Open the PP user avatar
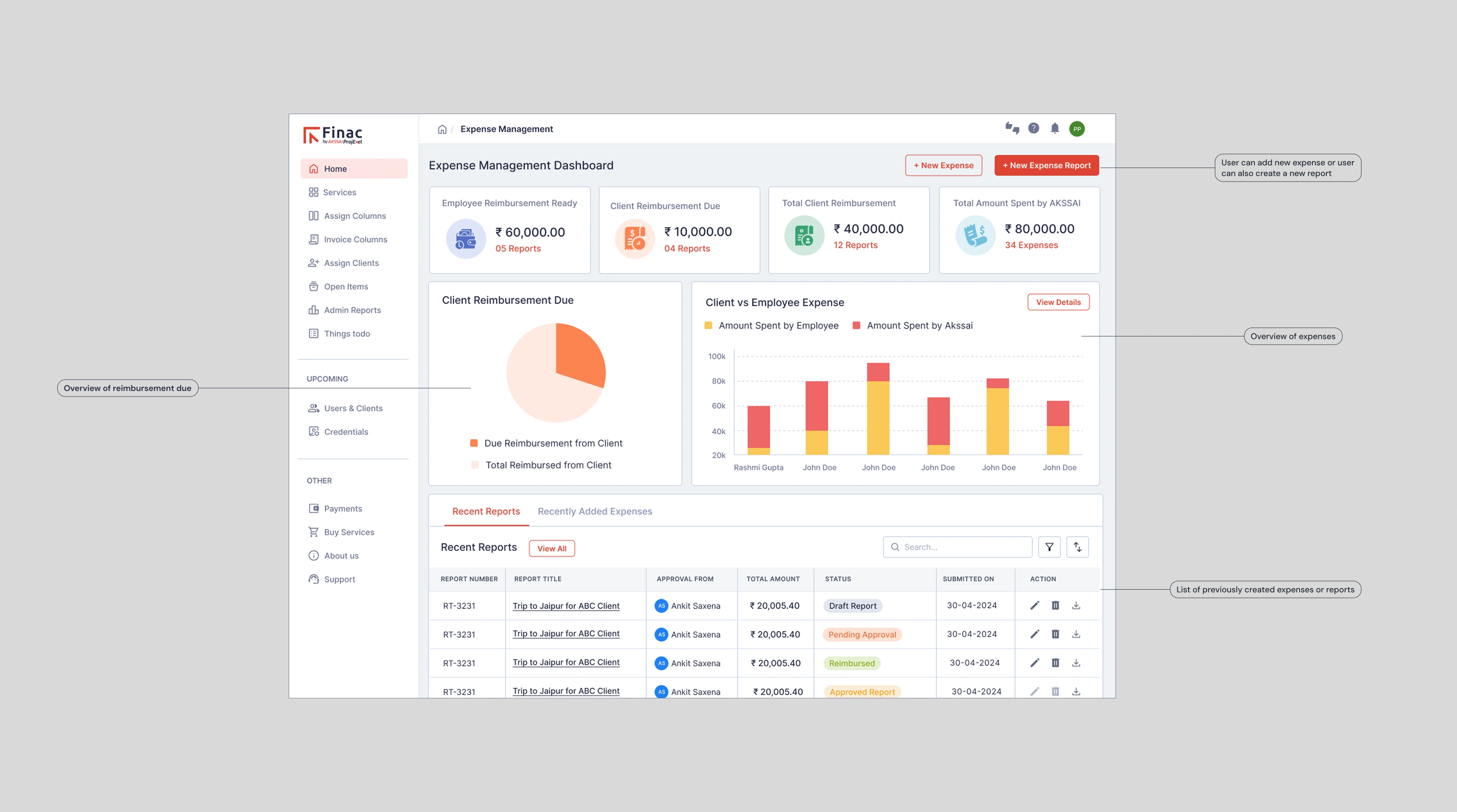The width and height of the screenshot is (1457, 812). [x=1077, y=129]
